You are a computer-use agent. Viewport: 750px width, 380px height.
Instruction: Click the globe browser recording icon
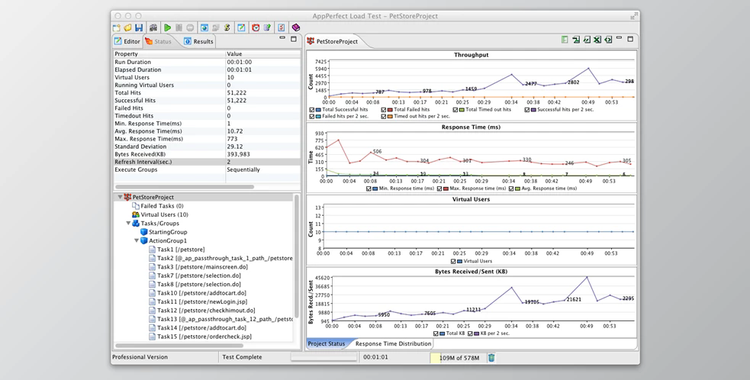pyautogui.click(x=204, y=28)
